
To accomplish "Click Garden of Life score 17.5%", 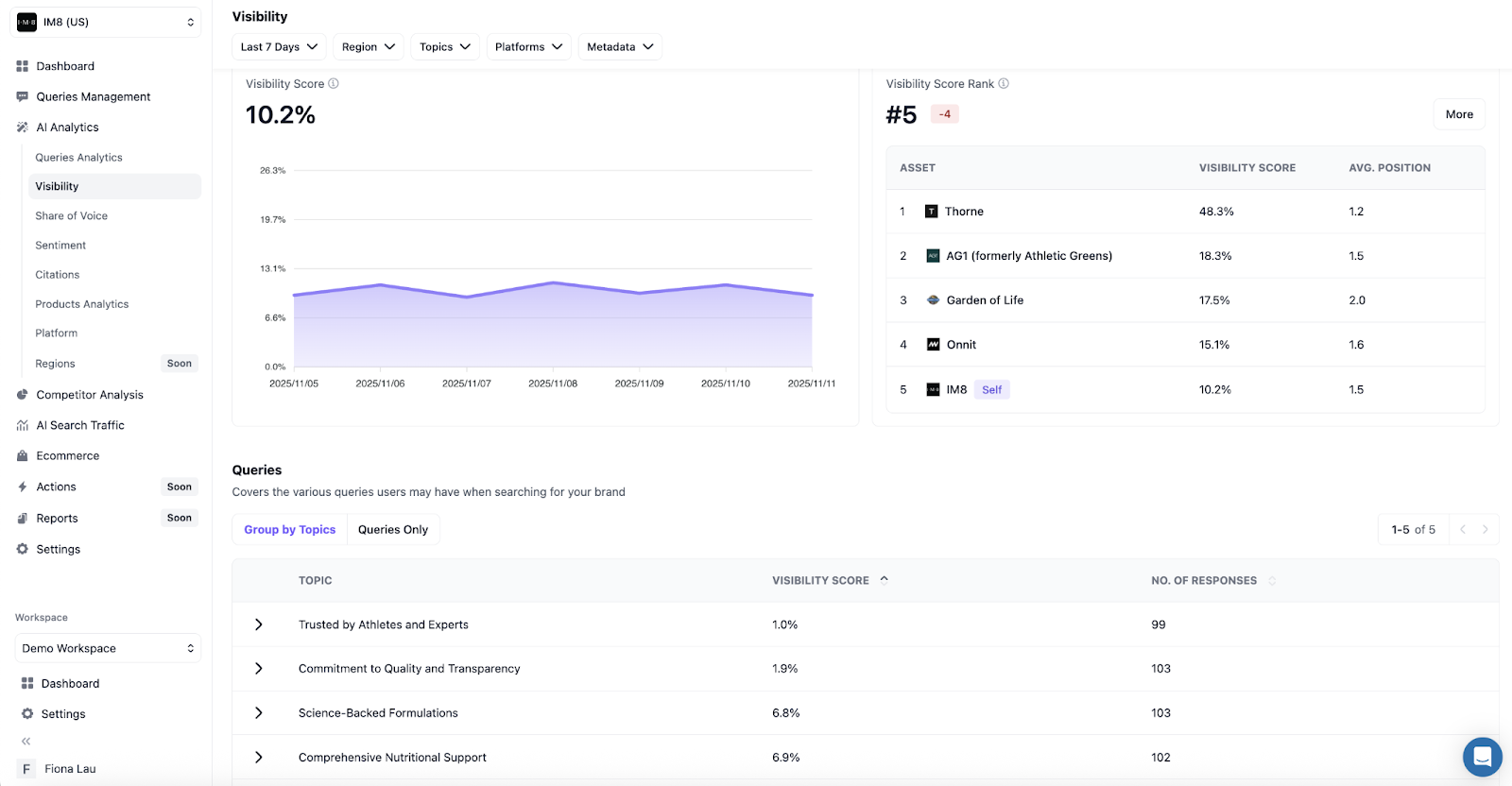I will coord(1214,300).
